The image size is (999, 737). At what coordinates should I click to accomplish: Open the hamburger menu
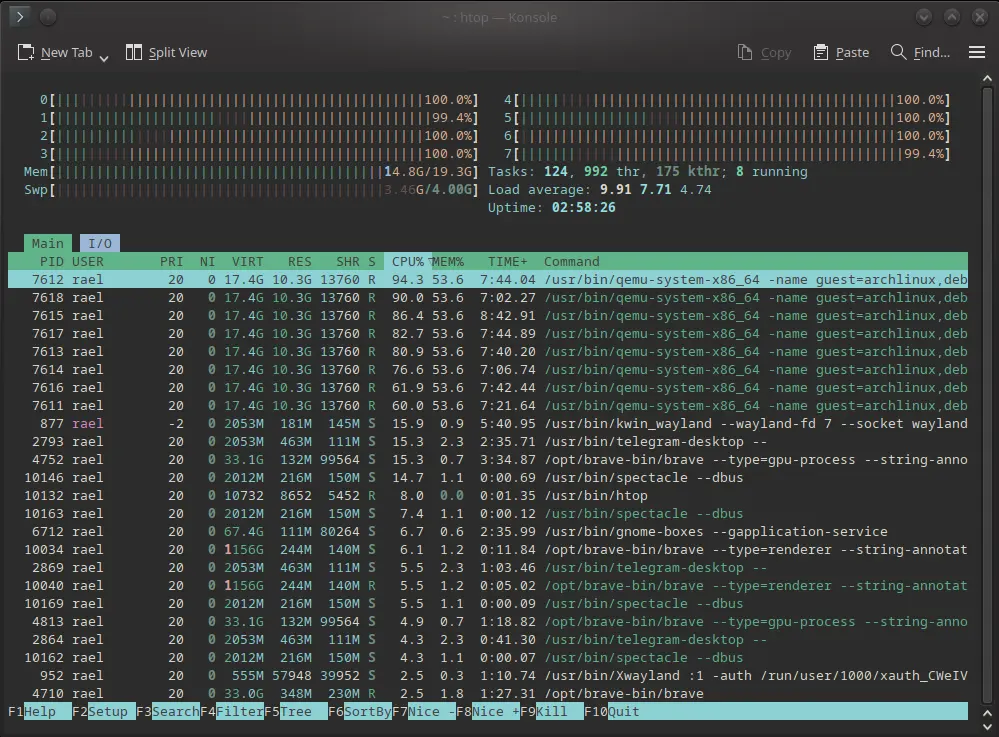(977, 52)
